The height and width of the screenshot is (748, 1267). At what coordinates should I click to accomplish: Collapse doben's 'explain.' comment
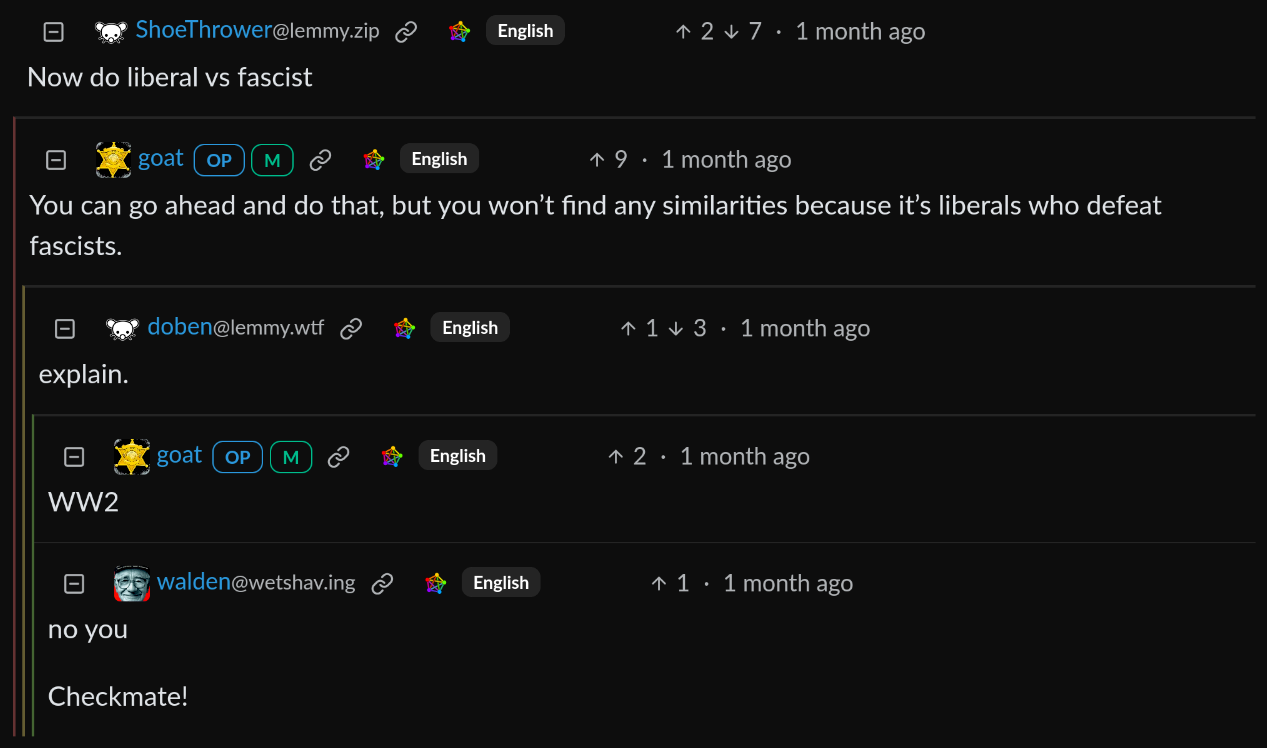click(x=65, y=329)
